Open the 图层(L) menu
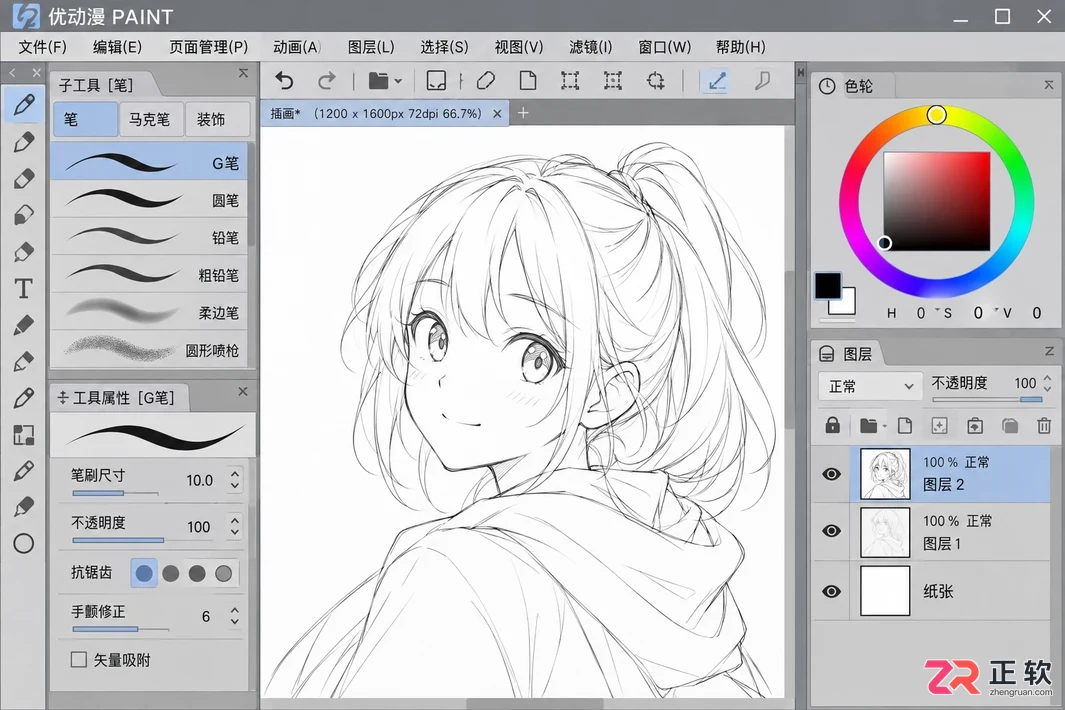This screenshot has height=710, width=1065. [371, 47]
